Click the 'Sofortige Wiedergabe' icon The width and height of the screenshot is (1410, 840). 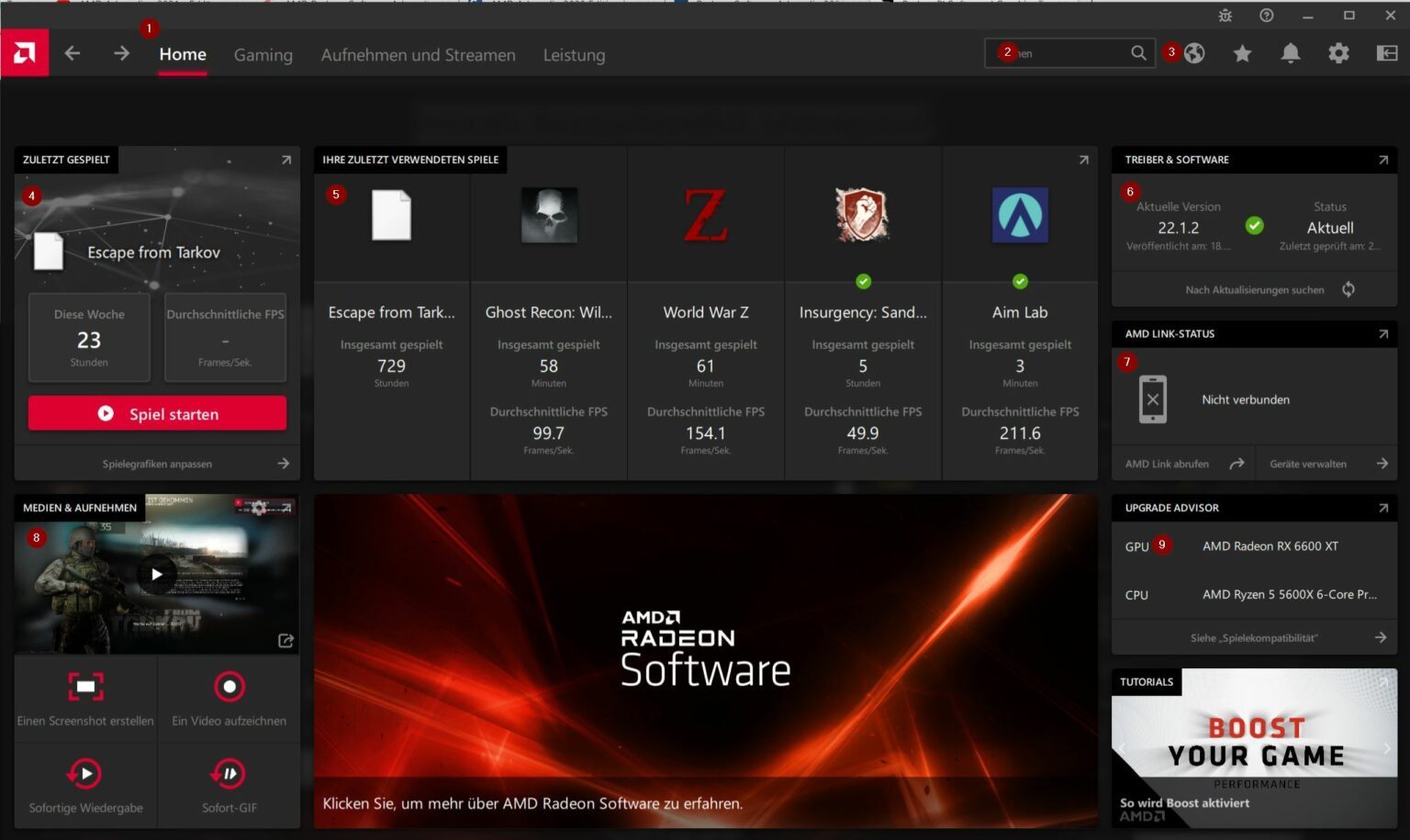[x=85, y=773]
